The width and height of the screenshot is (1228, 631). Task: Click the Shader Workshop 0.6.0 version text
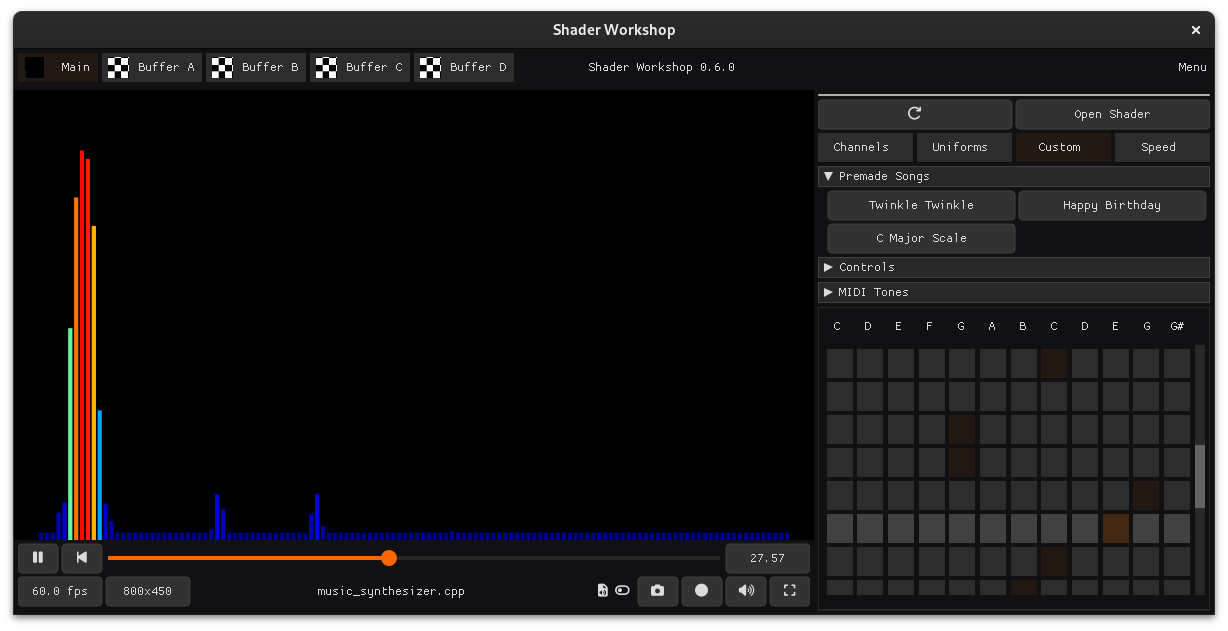click(x=661, y=67)
